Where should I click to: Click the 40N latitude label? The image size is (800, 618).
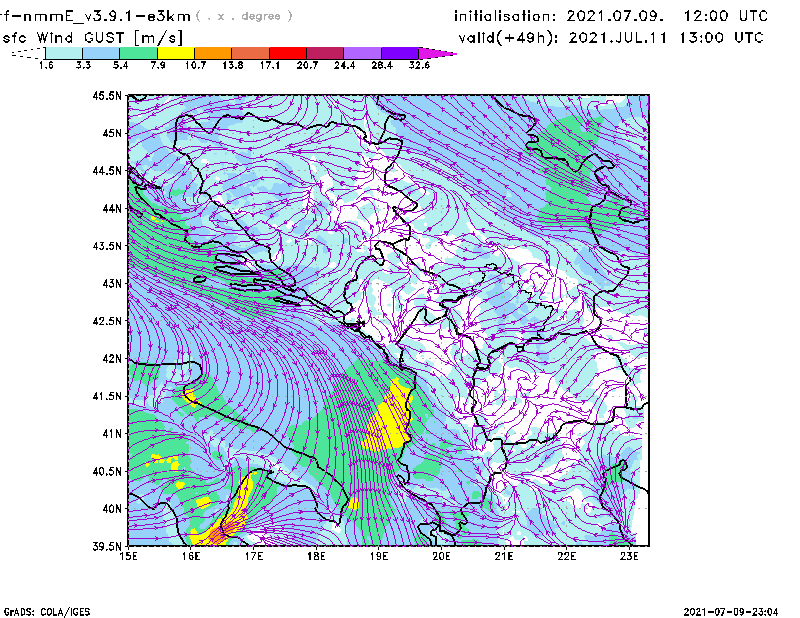(x=112, y=509)
